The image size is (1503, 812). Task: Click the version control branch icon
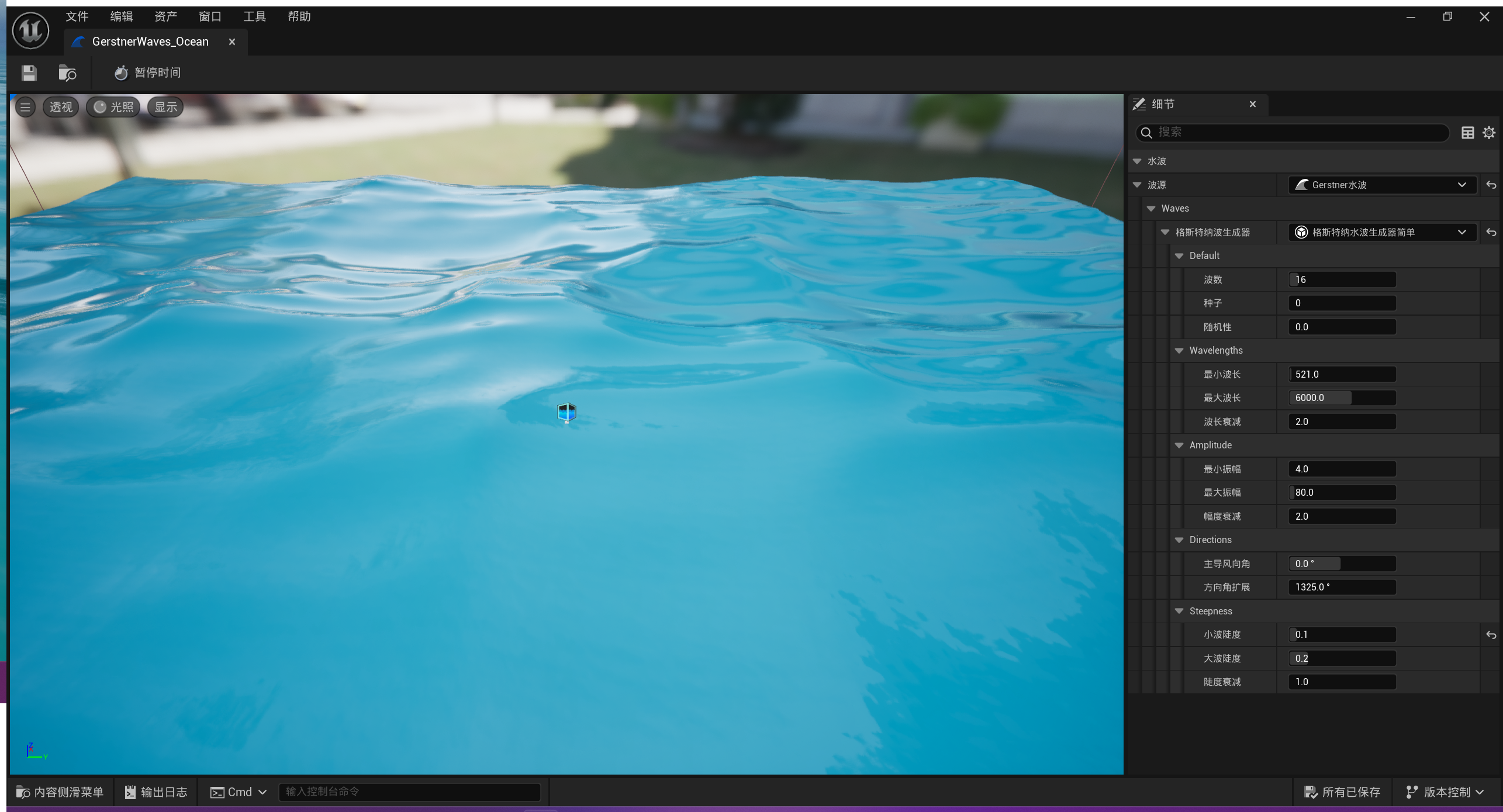(x=1412, y=792)
